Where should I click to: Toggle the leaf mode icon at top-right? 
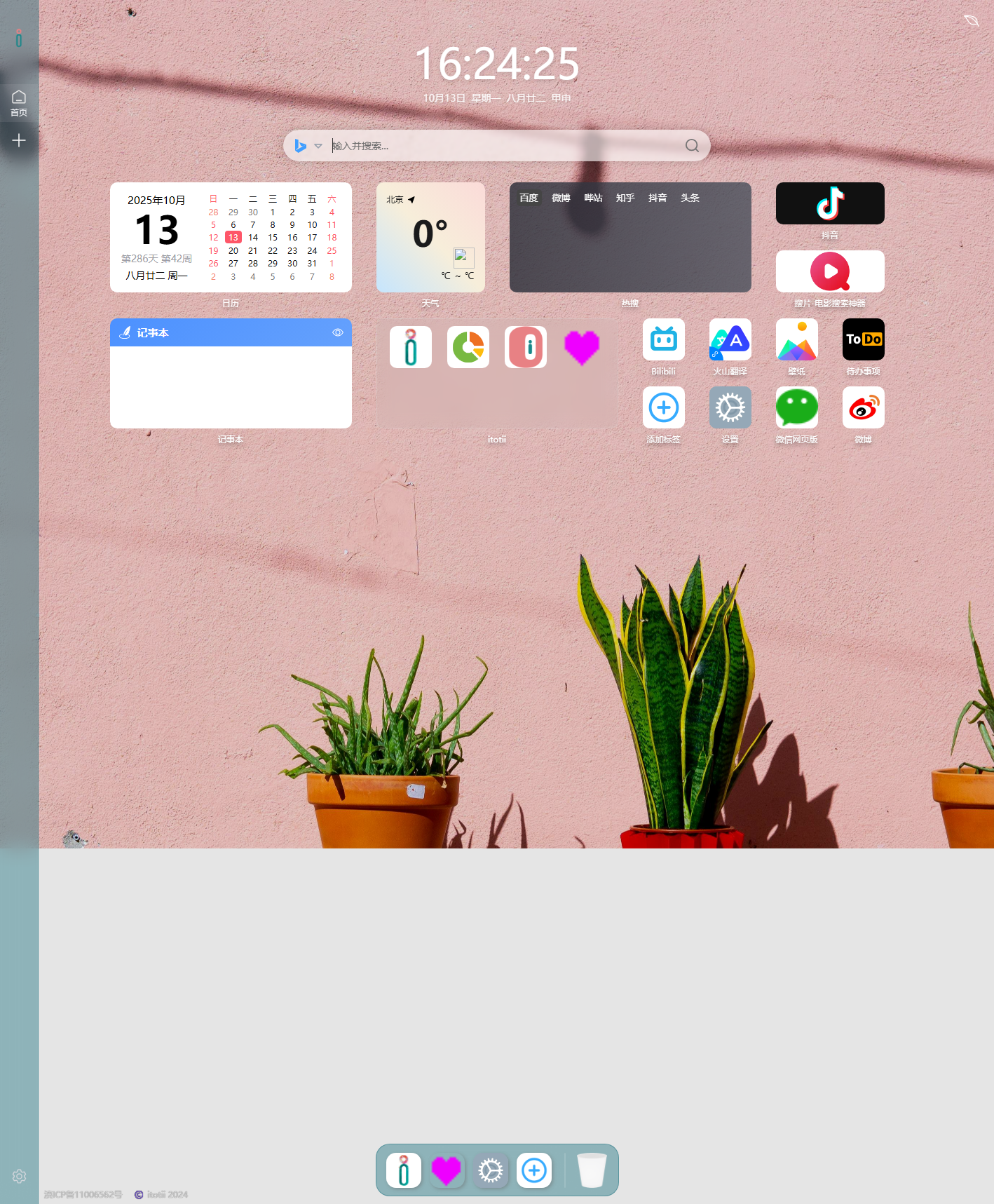[972, 20]
